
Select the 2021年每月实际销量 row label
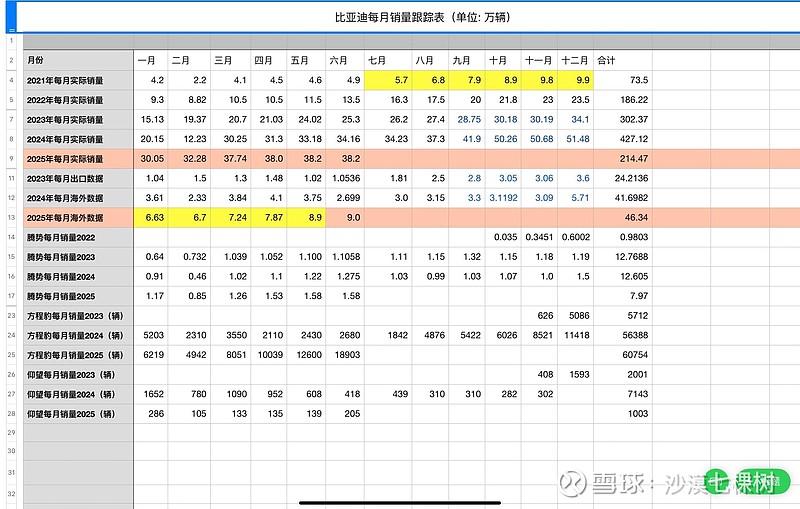[78, 80]
